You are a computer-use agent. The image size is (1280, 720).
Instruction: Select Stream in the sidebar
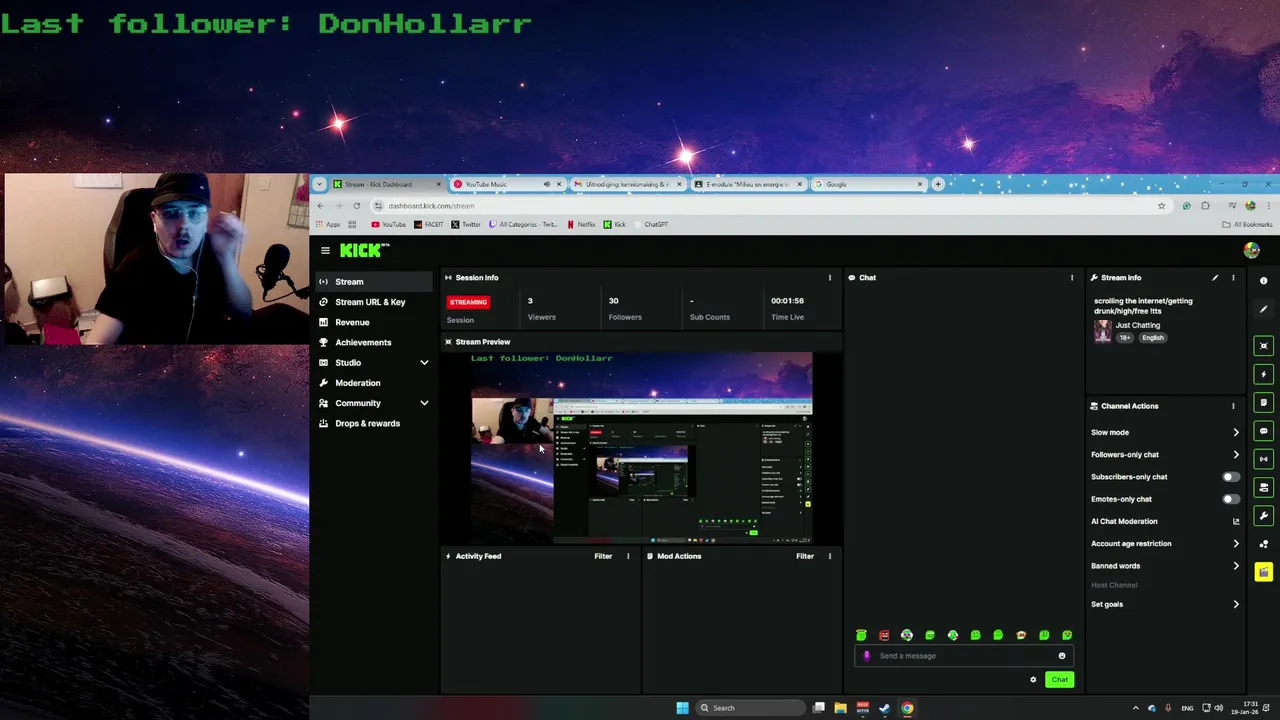coord(374,282)
